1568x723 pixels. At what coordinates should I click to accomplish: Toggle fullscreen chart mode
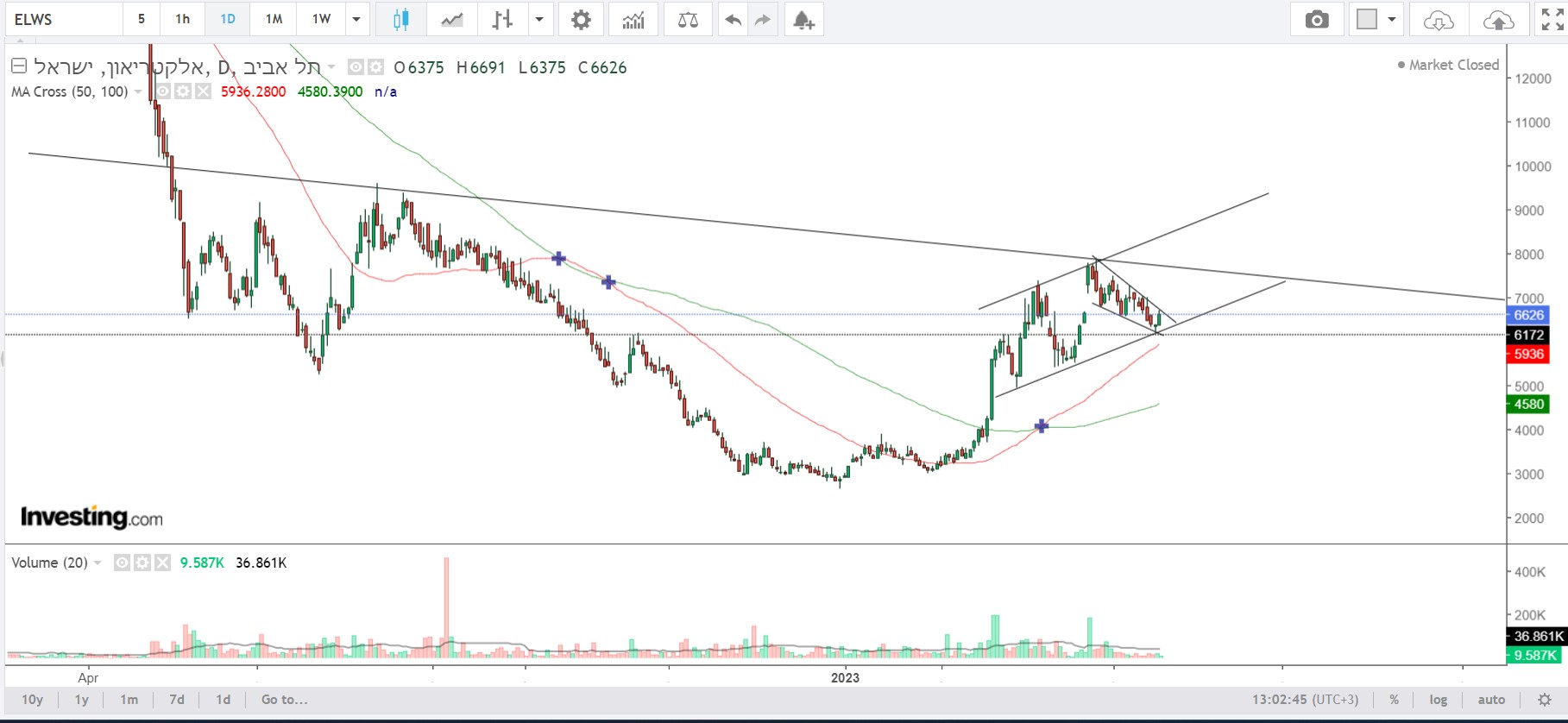1552,20
